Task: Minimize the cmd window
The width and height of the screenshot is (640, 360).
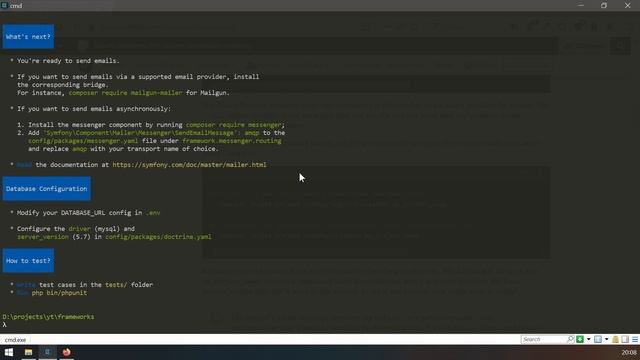Action: [581, 5]
